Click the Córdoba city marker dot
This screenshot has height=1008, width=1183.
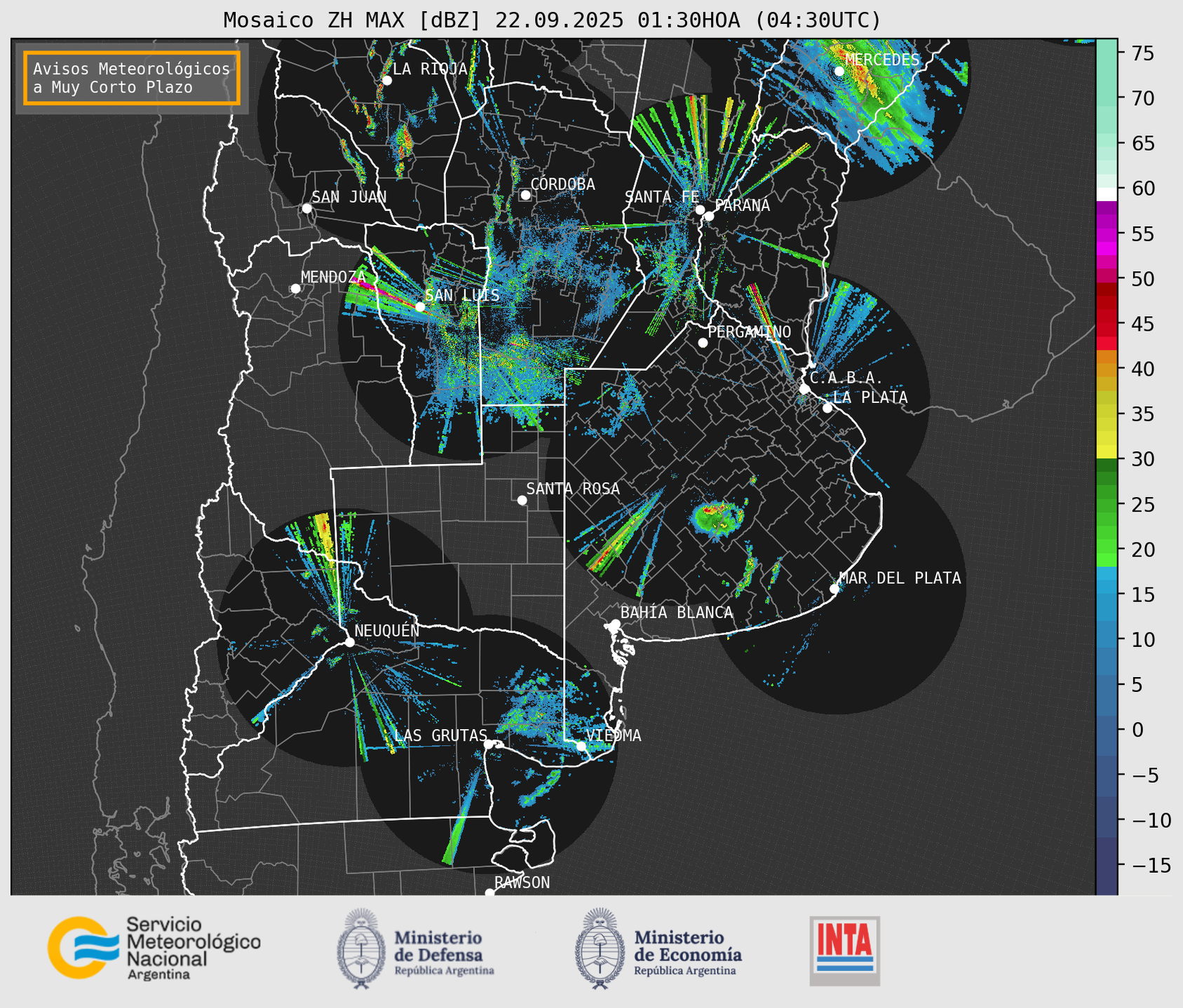(525, 195)
